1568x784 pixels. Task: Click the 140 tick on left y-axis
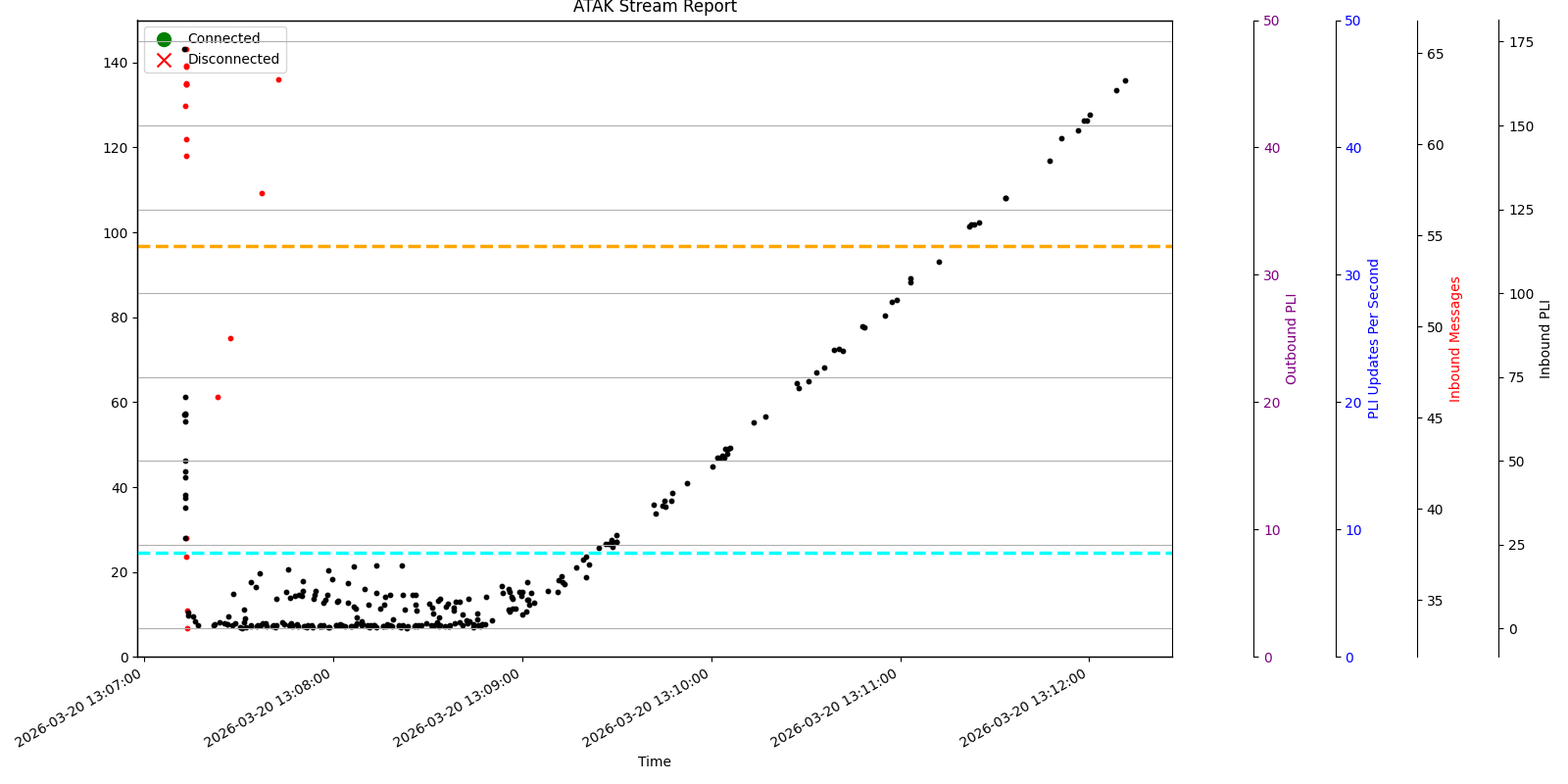tap(116, 63)
